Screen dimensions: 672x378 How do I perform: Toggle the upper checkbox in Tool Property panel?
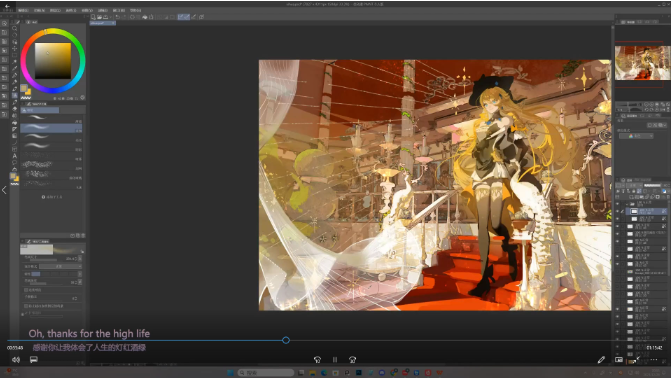26,290
